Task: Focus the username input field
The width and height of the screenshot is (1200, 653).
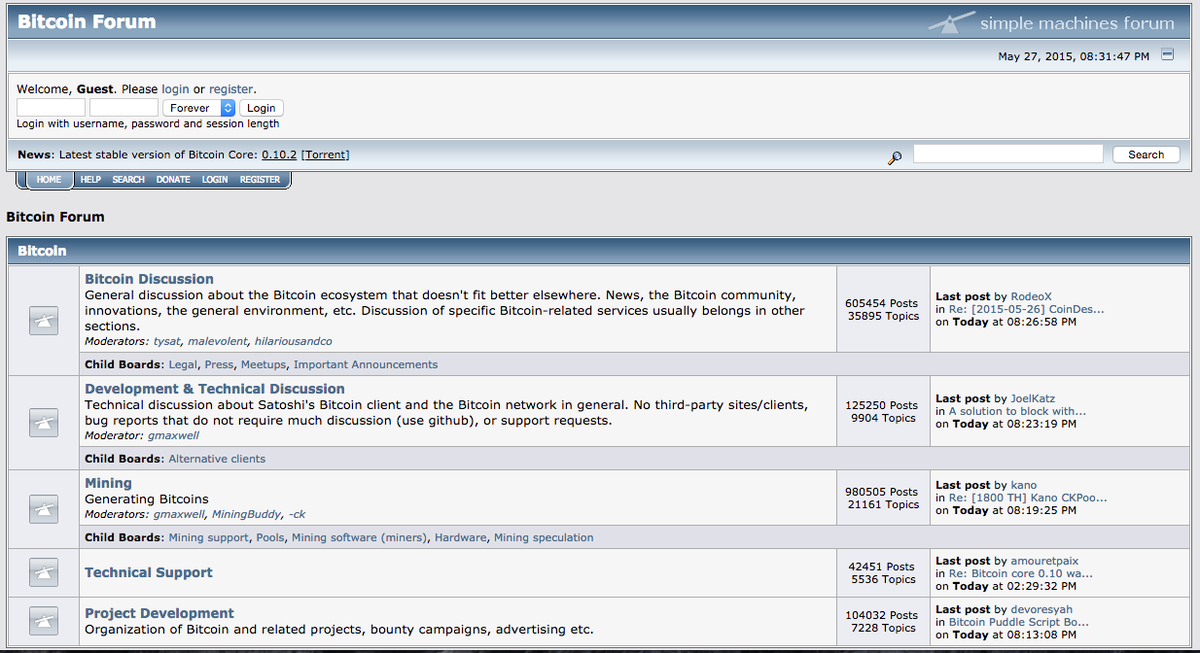Action: [x=51, y=107]
